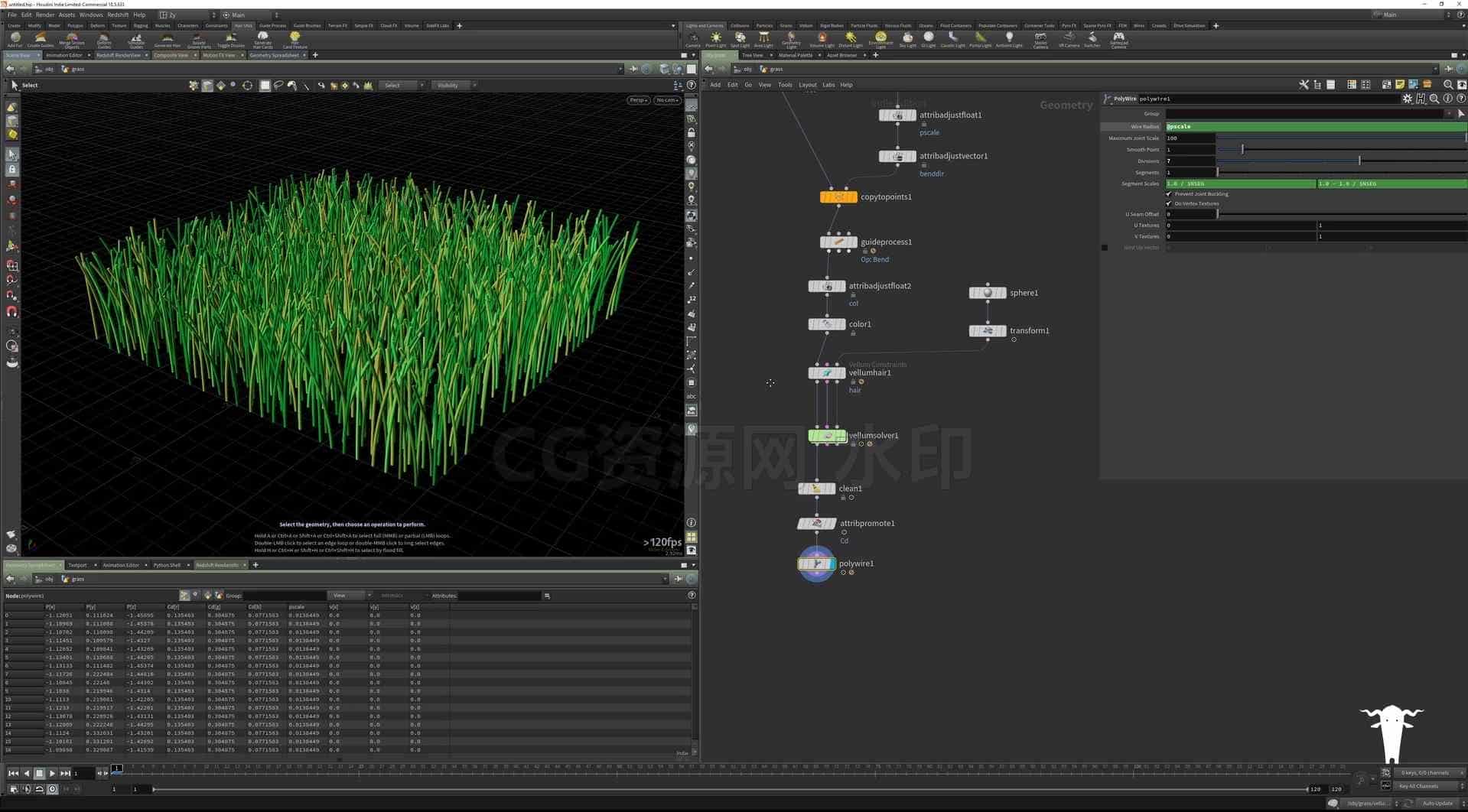The width and height of the screenshot is (1468, 812).
Task: Click the Hair Card Texture shelf tool
Action: coord(295,40)
